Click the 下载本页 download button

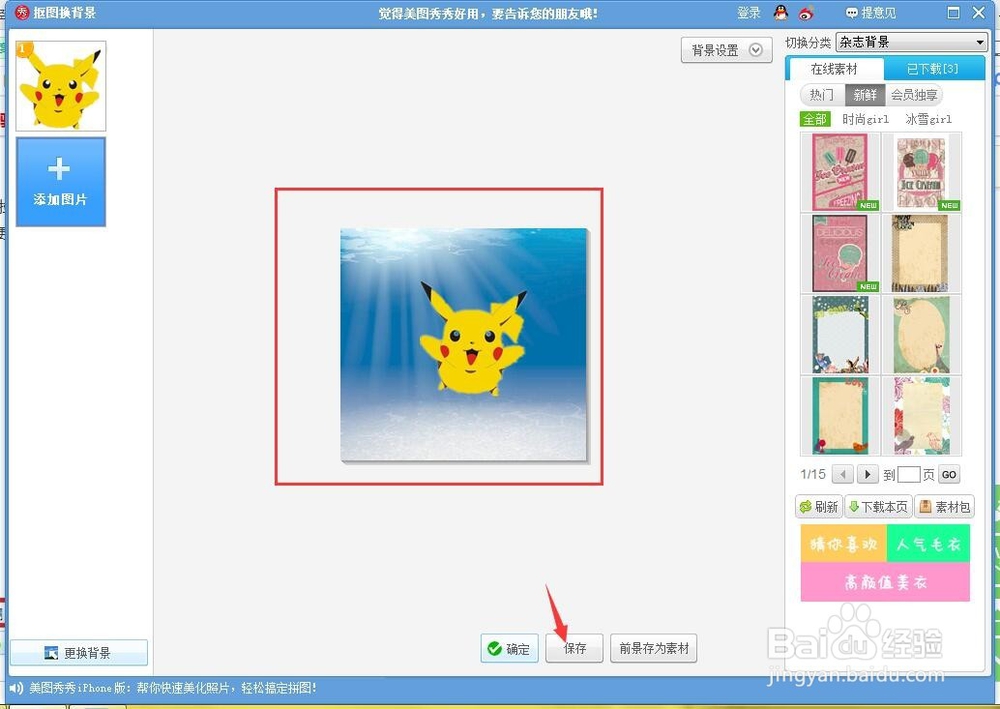click(x=878, y=507)
